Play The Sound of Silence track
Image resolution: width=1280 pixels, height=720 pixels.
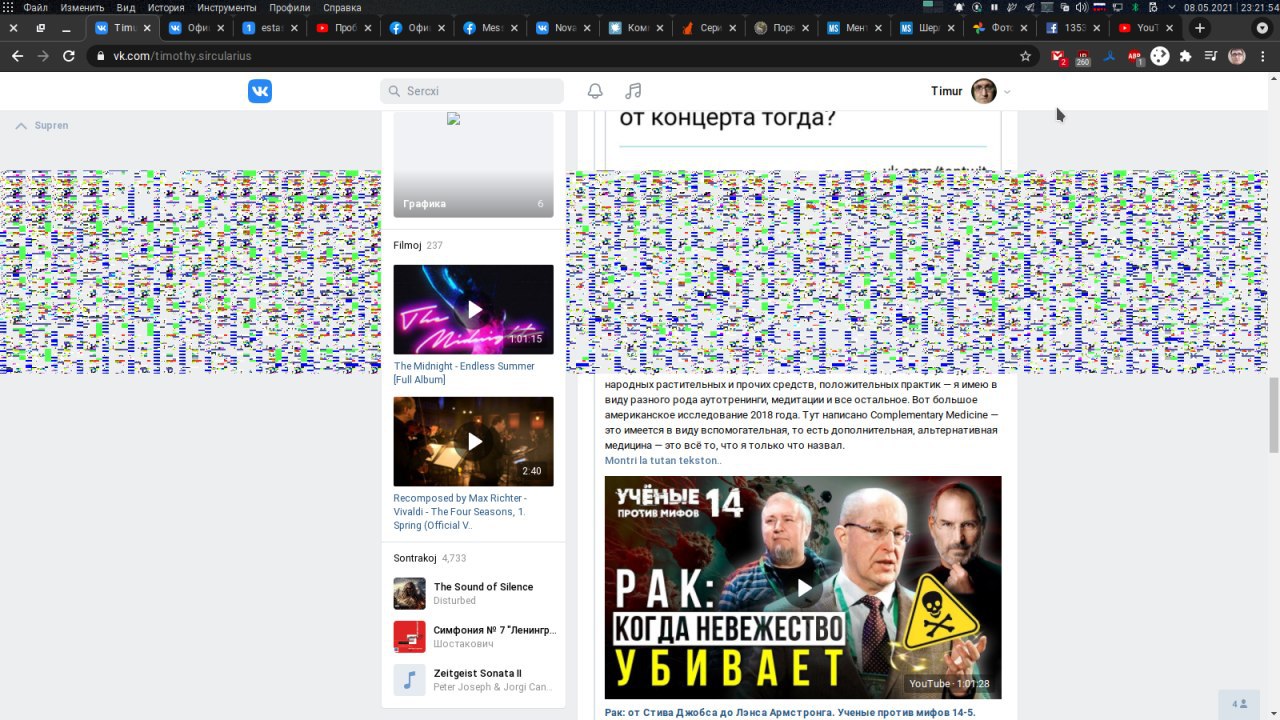[409, 593]
